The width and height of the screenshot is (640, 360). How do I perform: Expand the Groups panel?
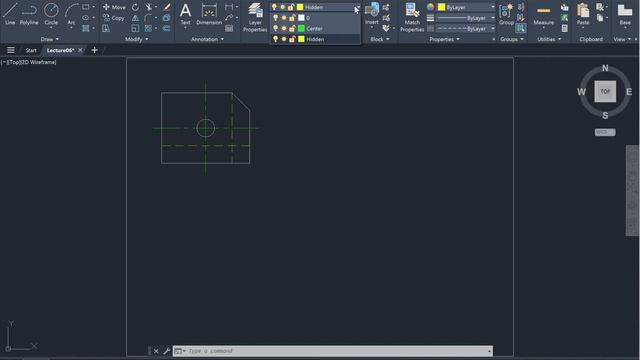point(512,39)
